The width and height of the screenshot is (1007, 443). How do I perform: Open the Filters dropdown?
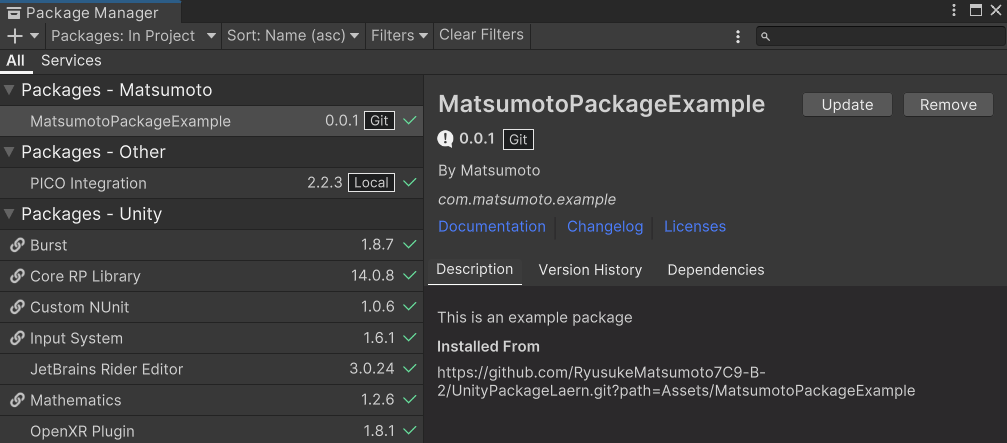399,35
